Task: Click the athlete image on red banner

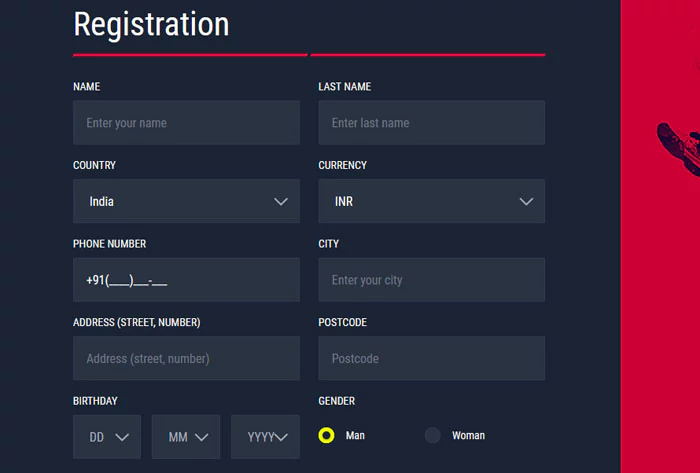Action: (679, 149)
